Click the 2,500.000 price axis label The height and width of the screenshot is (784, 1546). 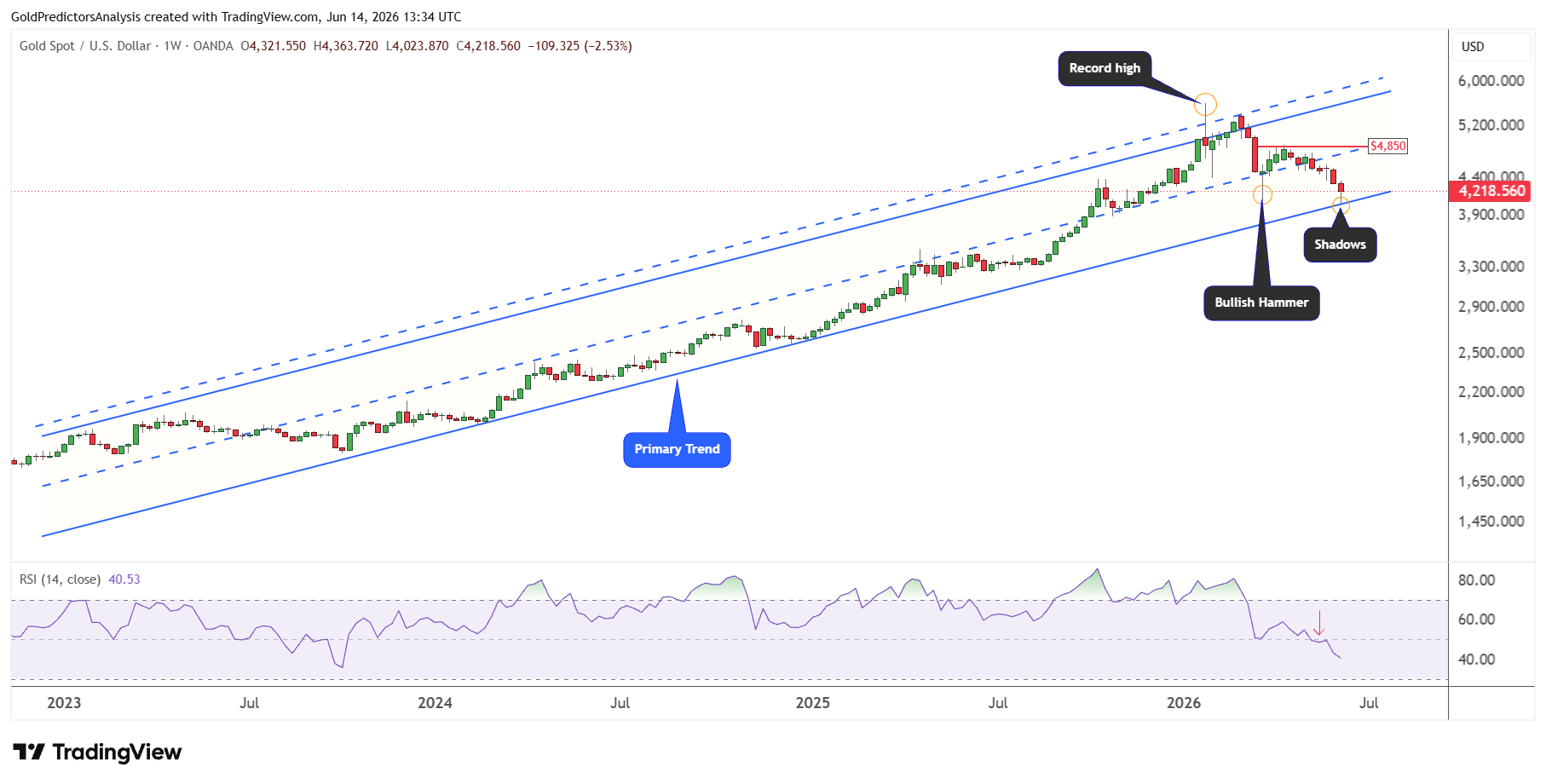[1491, 353]
